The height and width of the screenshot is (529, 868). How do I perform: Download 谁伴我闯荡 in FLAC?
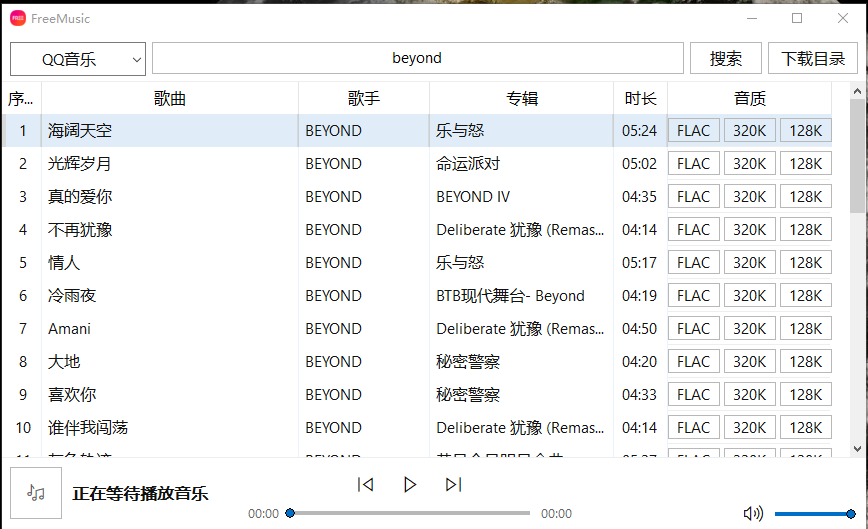(694, 428)
